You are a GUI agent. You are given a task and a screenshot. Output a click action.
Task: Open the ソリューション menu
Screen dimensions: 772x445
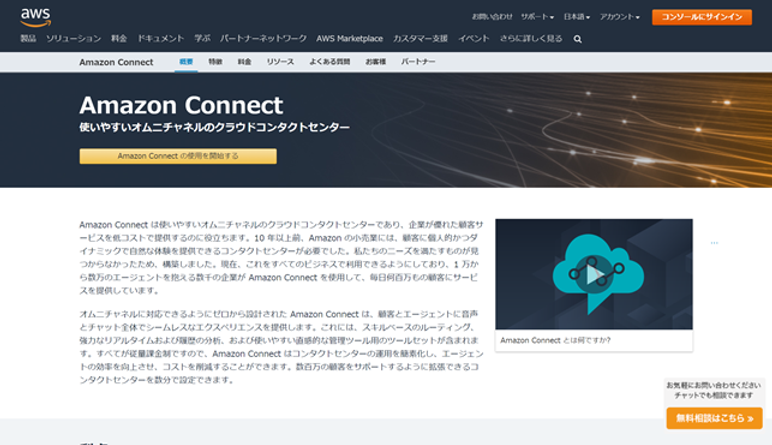(x=73, y=39)
